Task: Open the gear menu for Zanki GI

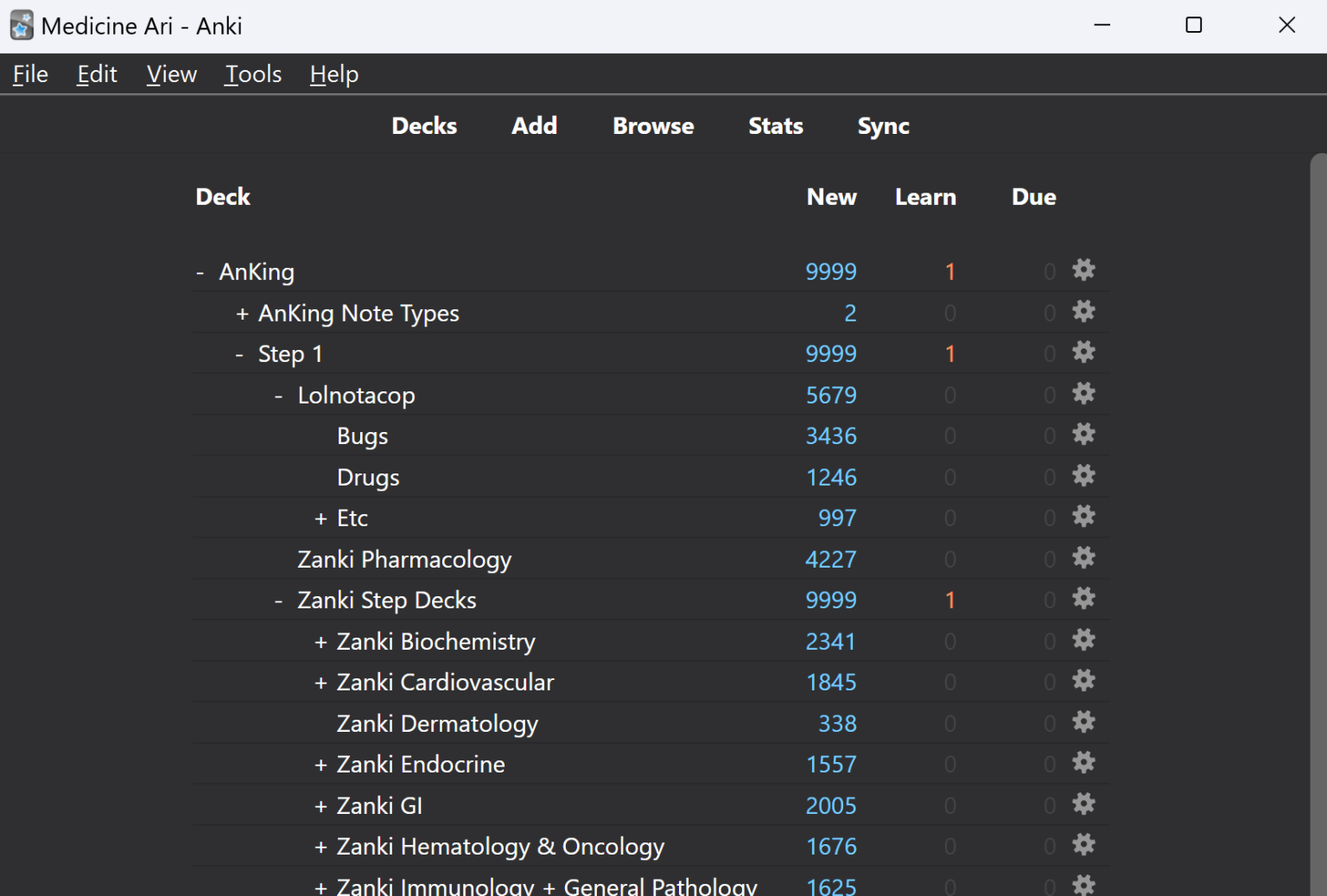Action: (x=1083, y=804)
